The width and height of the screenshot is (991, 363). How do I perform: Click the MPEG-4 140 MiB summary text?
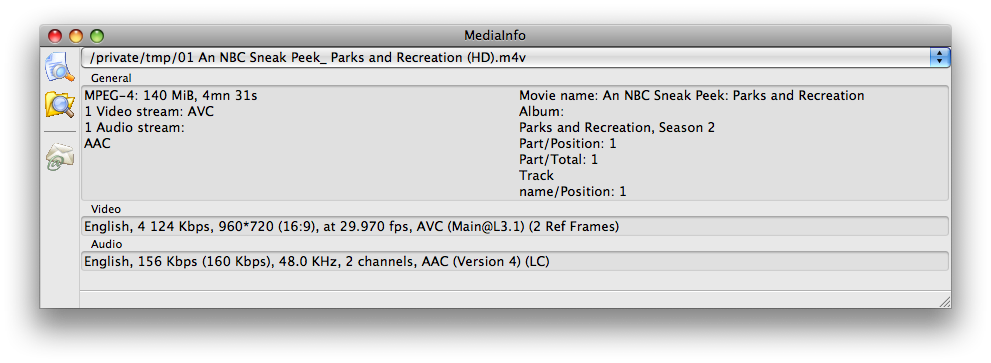171,95
